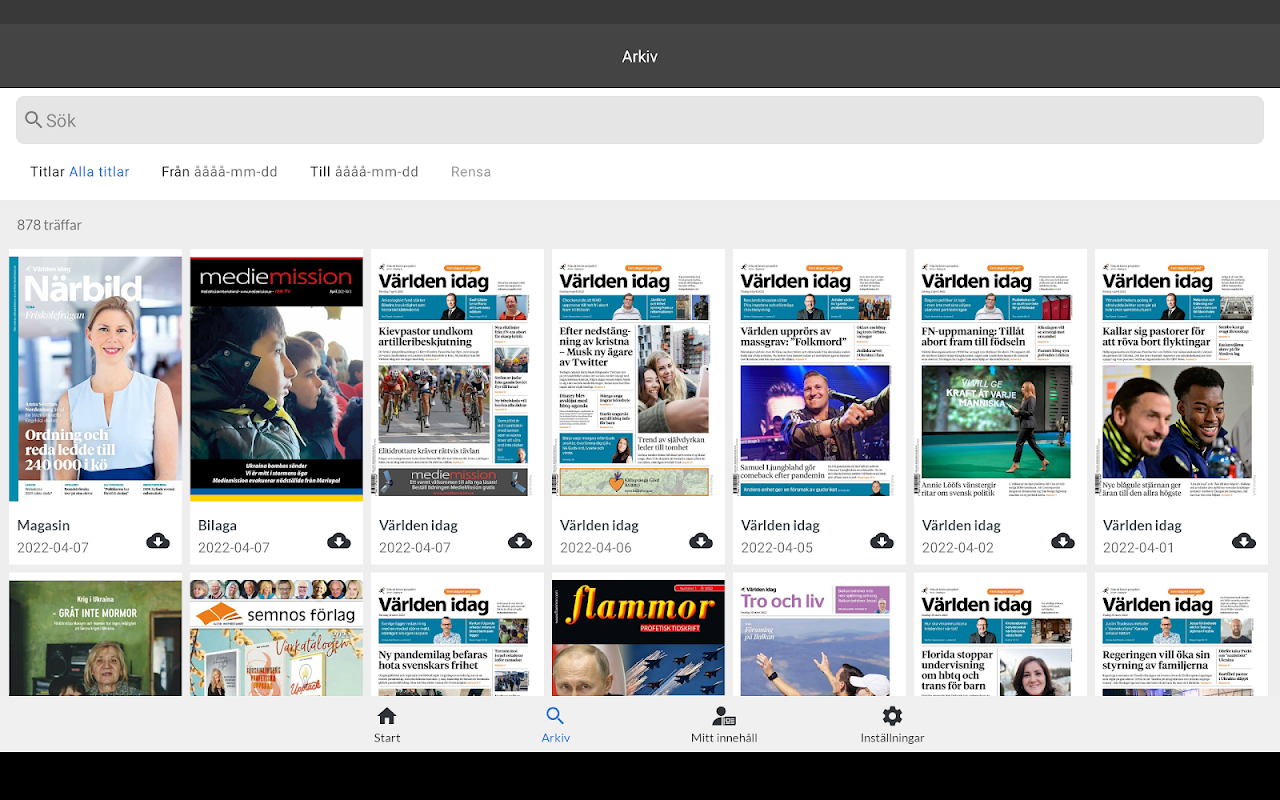Click the search magnifier icon in search bar
The image size is (1280, 800).
[x=34, y=121]
